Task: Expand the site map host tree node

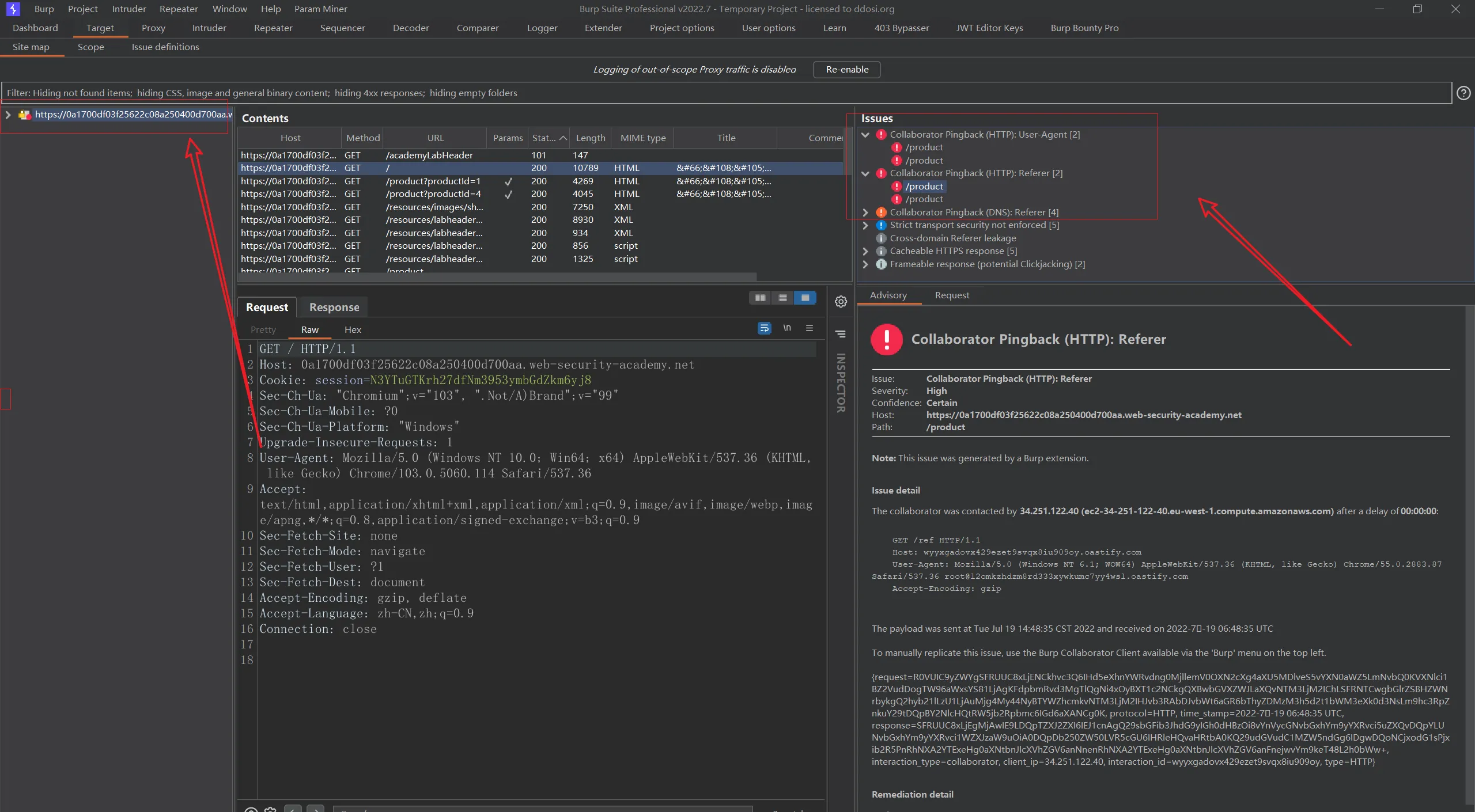Action: click(x=8, y=115)
